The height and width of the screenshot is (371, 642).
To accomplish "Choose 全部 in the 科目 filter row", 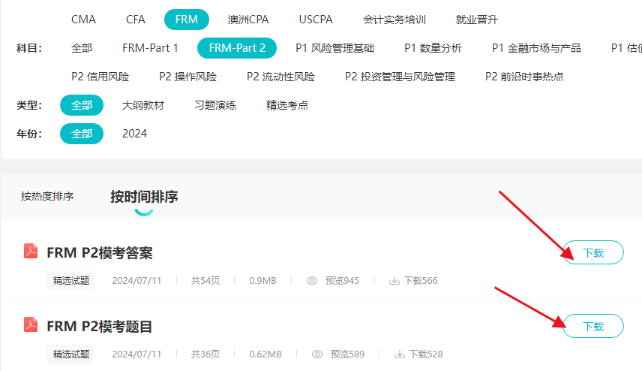I will pyautogui.click(x=82, y=48).
